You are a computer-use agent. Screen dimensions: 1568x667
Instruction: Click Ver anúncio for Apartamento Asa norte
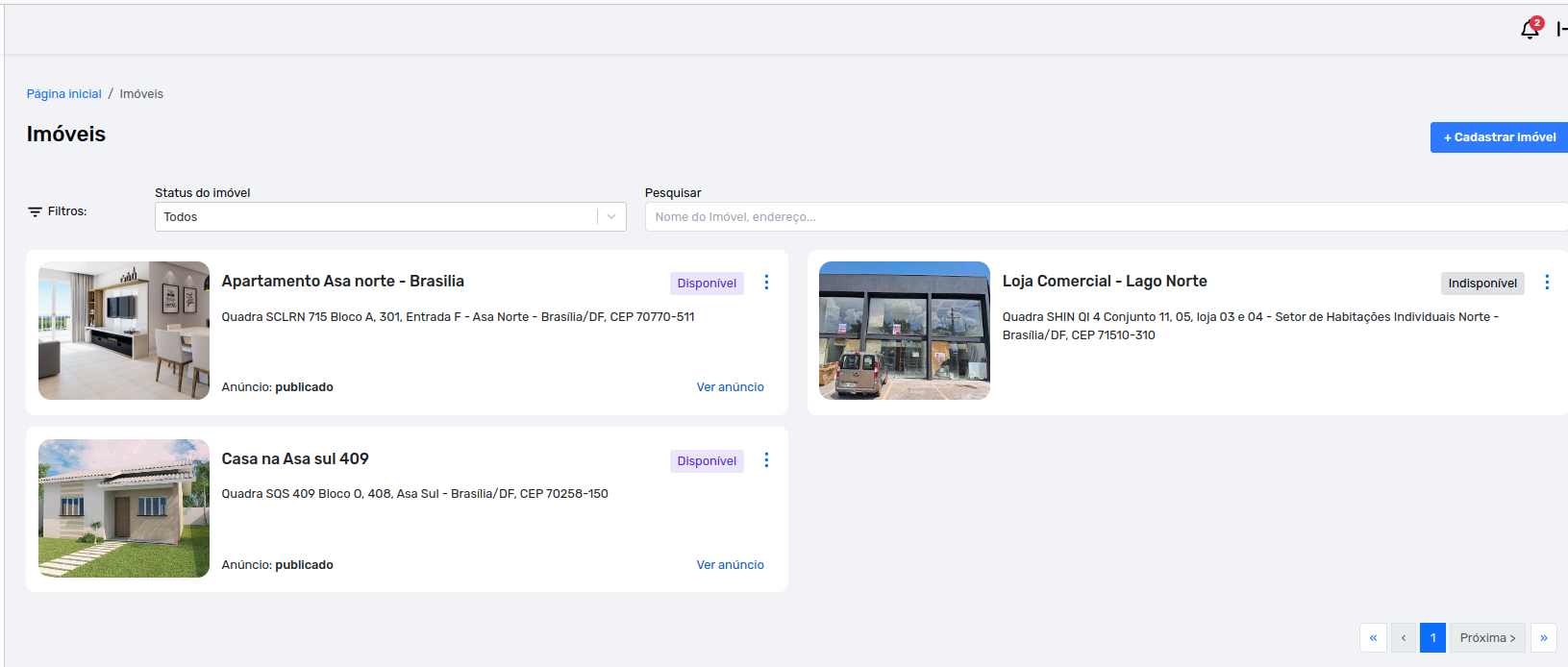click(x=730, y=387)
